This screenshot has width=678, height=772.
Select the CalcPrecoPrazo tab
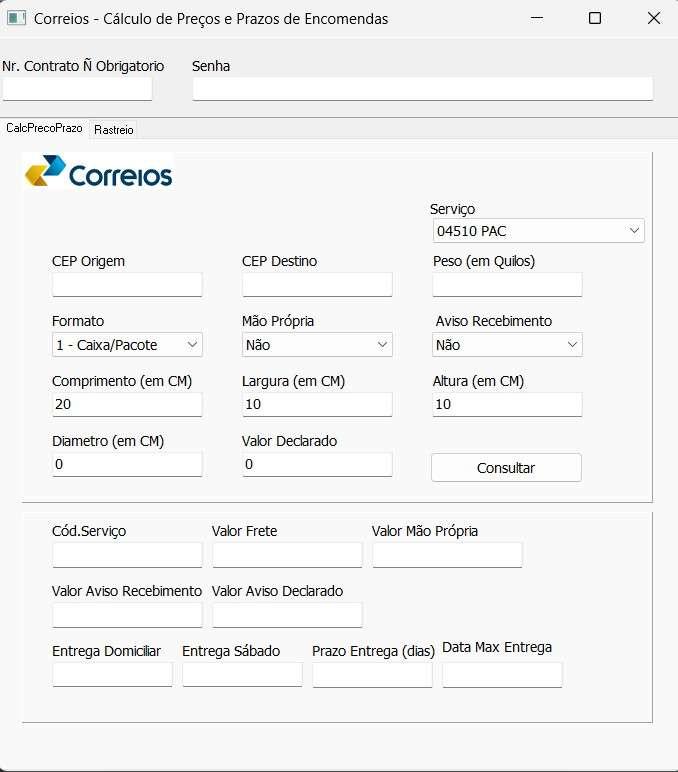click(44, 128)
